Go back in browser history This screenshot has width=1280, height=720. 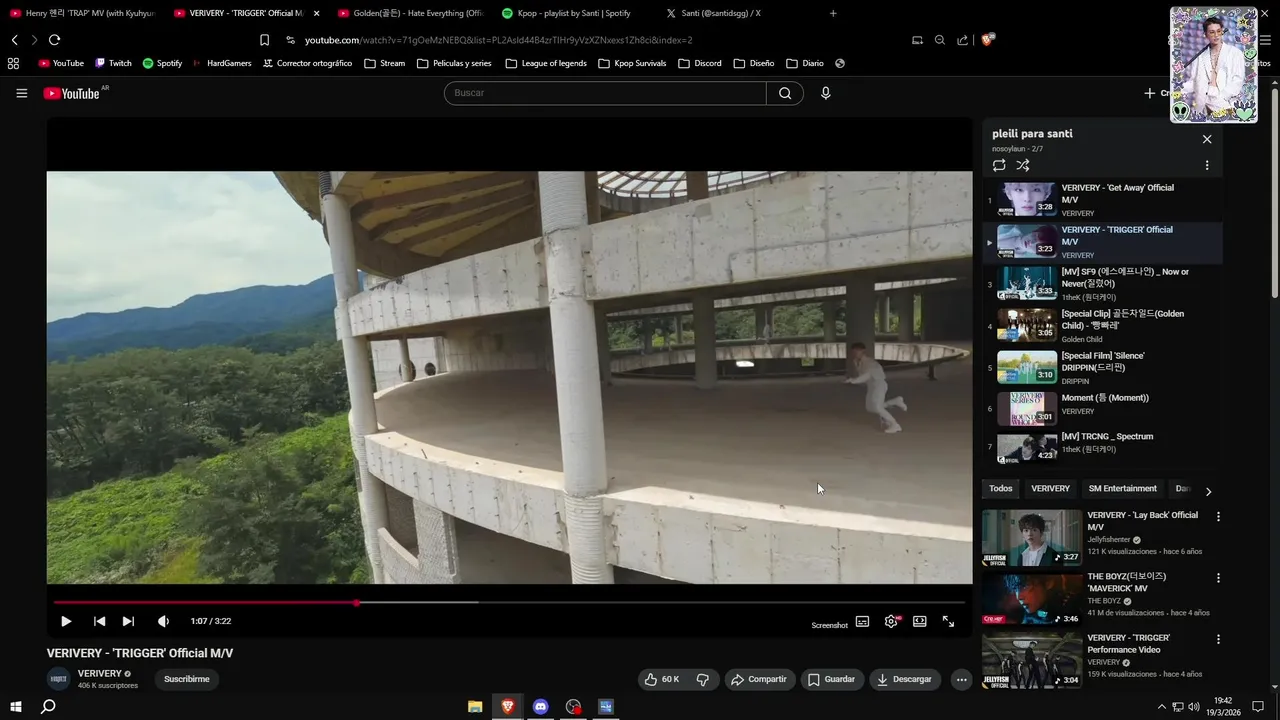pyautogui.click(x=15, y=40)
